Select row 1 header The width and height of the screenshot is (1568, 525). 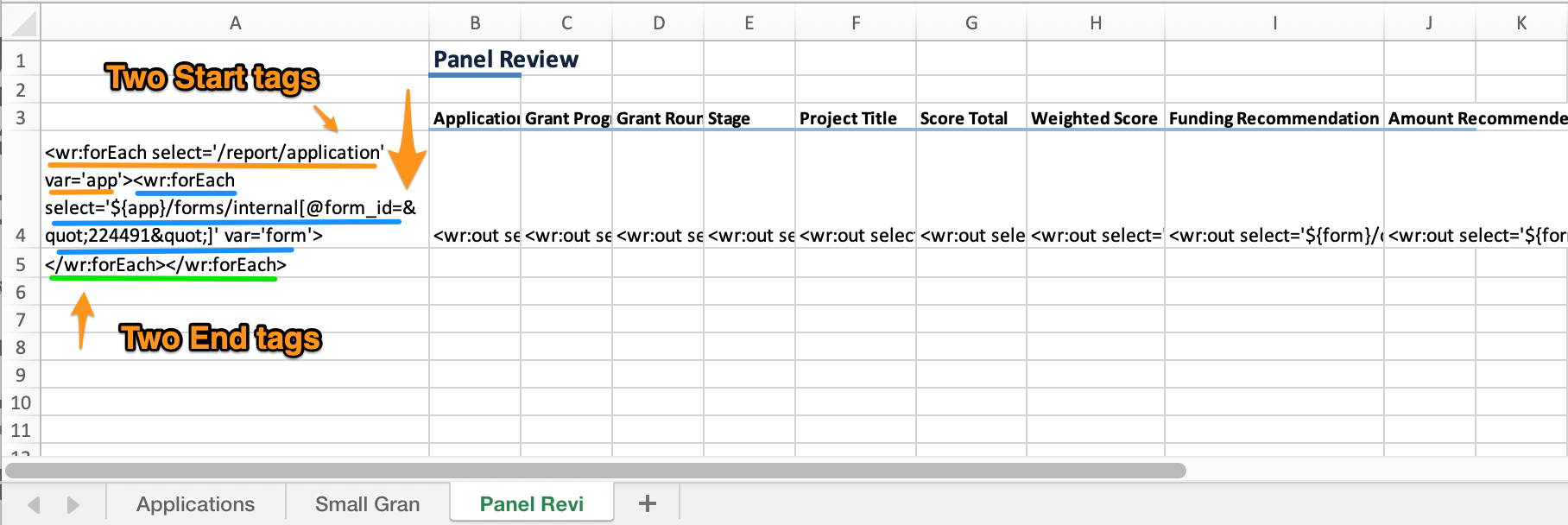[21, 60]
